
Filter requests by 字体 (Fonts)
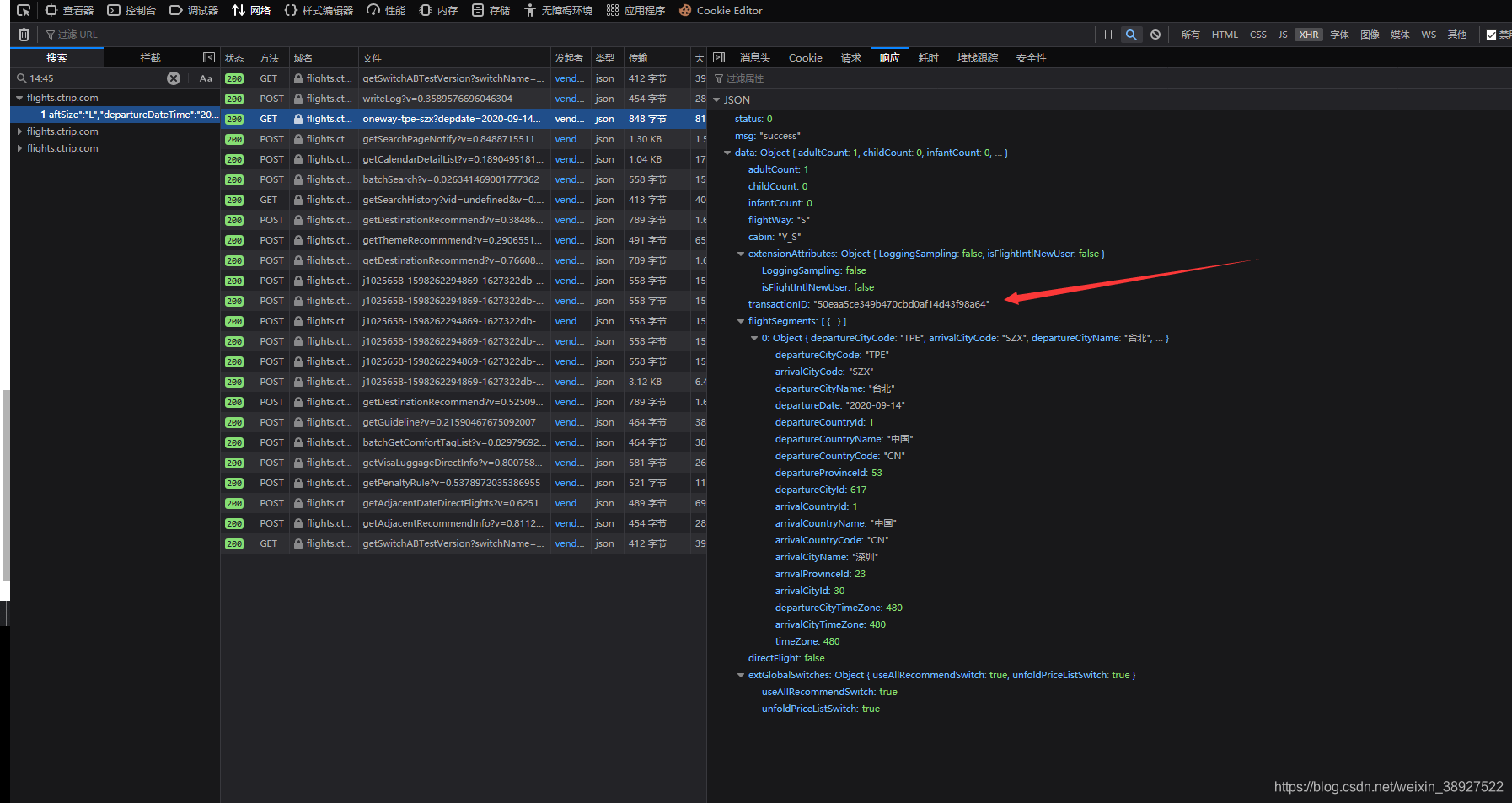(x=1339, y=35)
